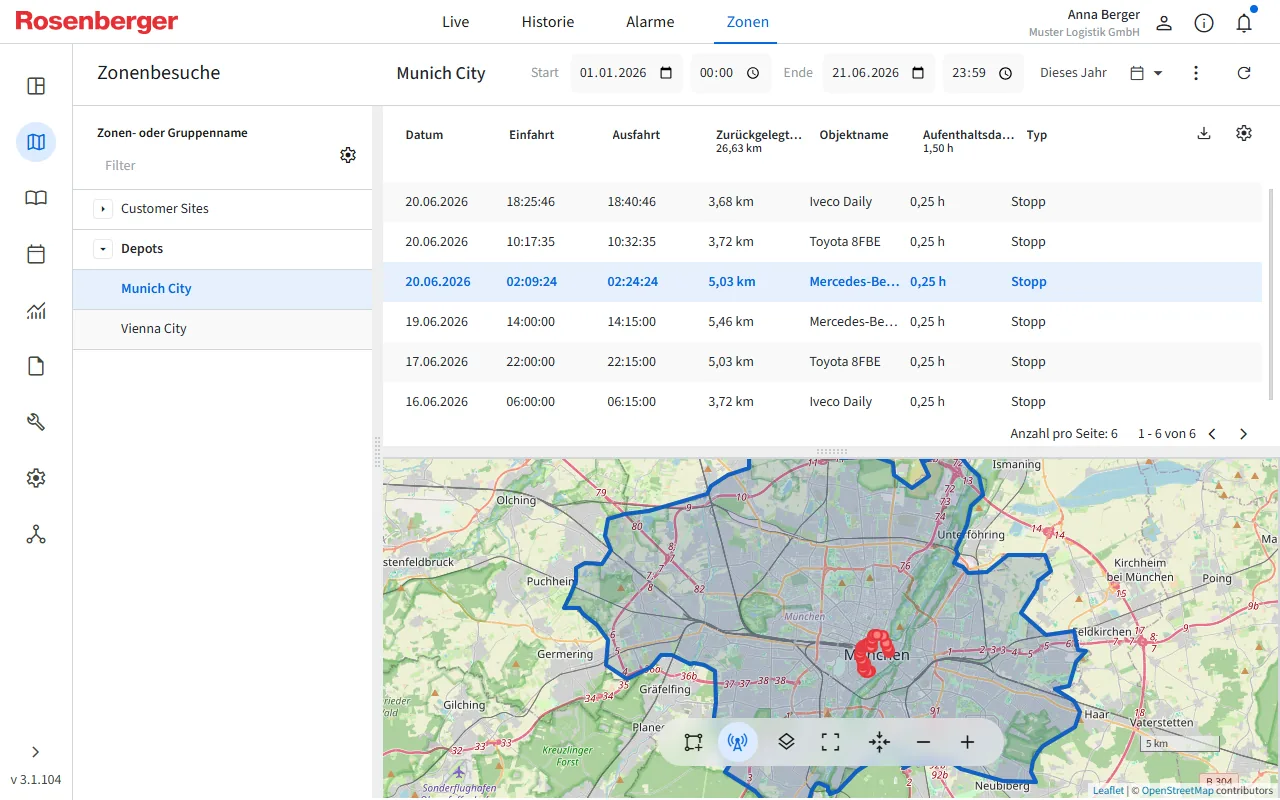
Task: Open the logbook sidebar icon
Action: [x=36, y=198]
